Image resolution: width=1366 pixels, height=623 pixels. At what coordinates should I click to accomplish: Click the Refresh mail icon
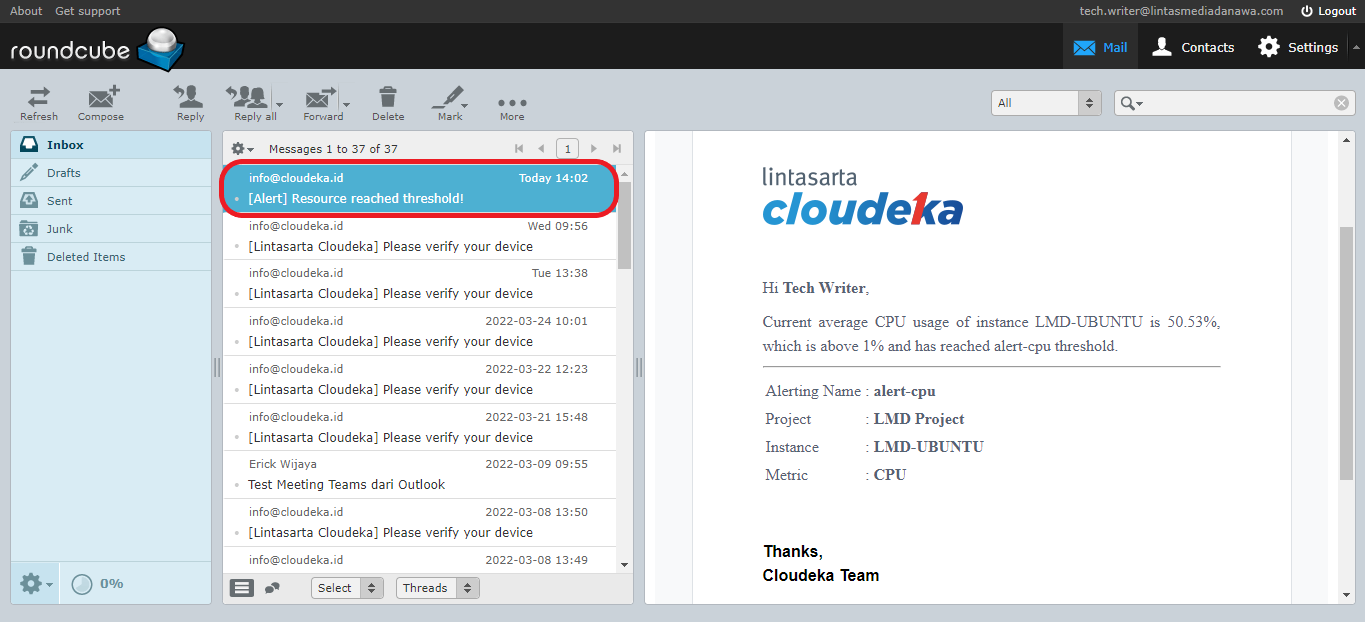pos(39,102)
